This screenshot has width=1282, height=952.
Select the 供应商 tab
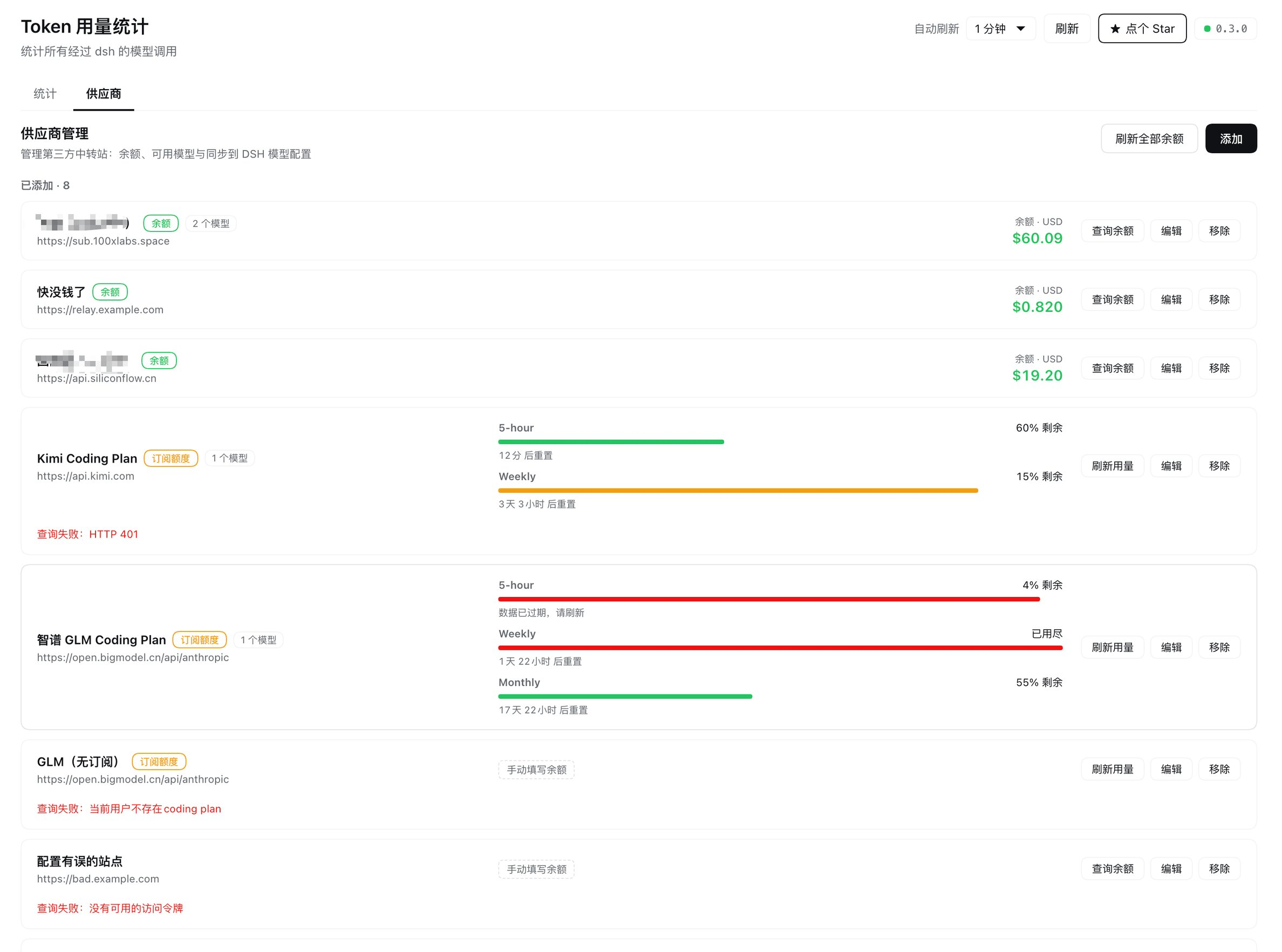tap(103, 93)
